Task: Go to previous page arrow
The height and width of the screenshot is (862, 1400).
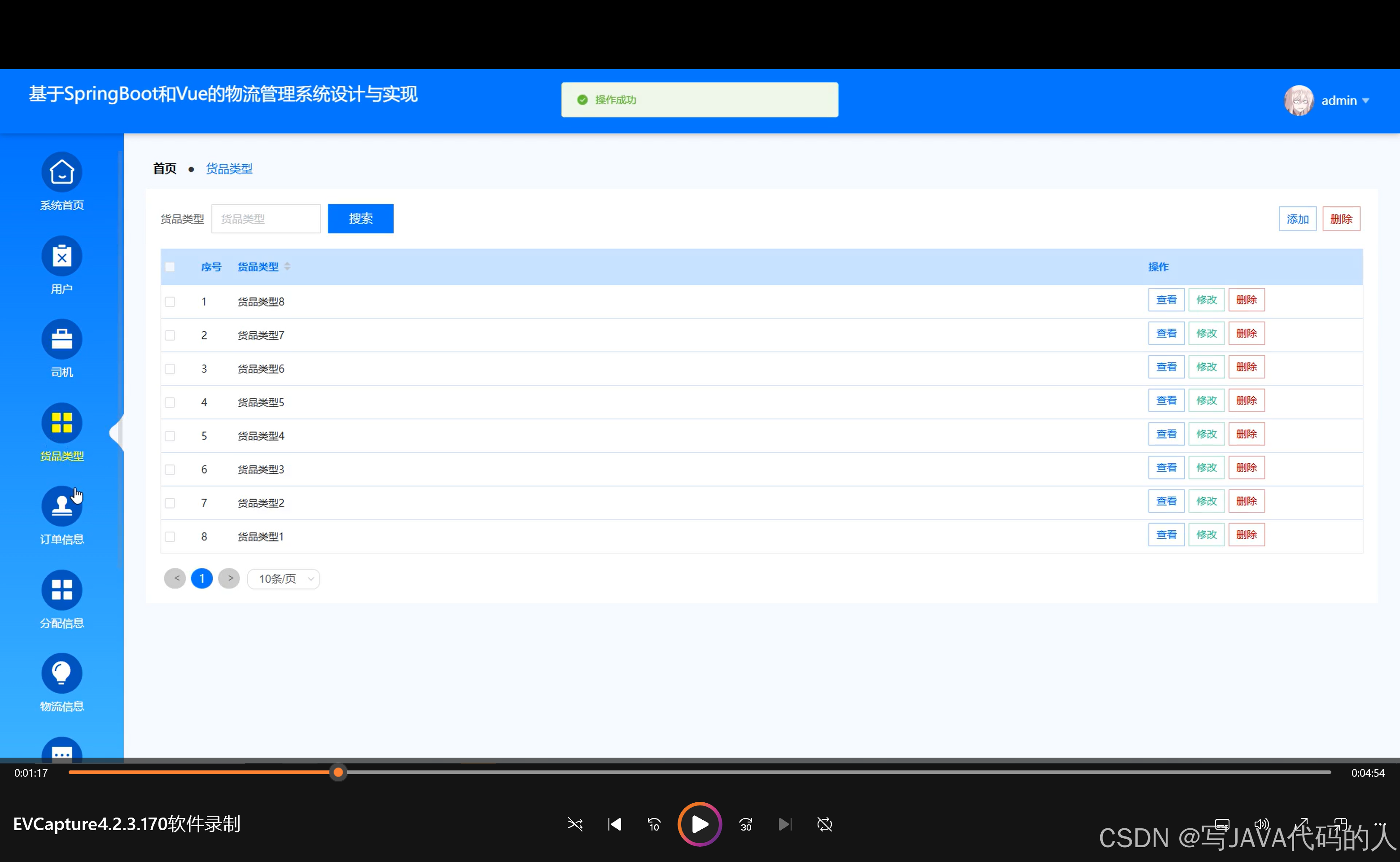Action: point(175,579)
